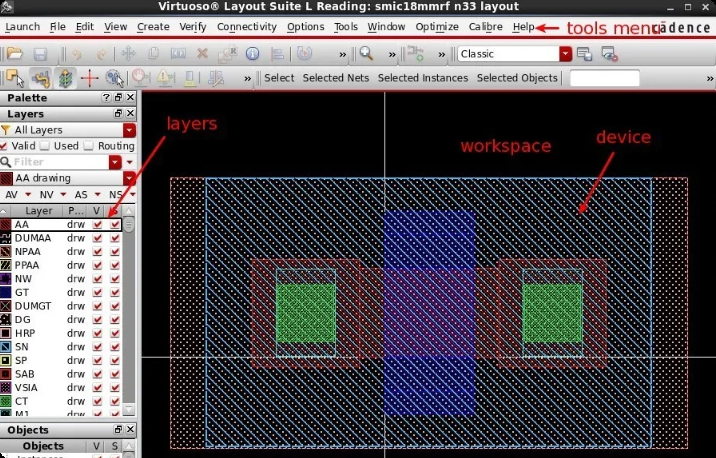716x458 pixels.
Task: Open the AA drawing layer dropdown
Action: click(129, 178)
